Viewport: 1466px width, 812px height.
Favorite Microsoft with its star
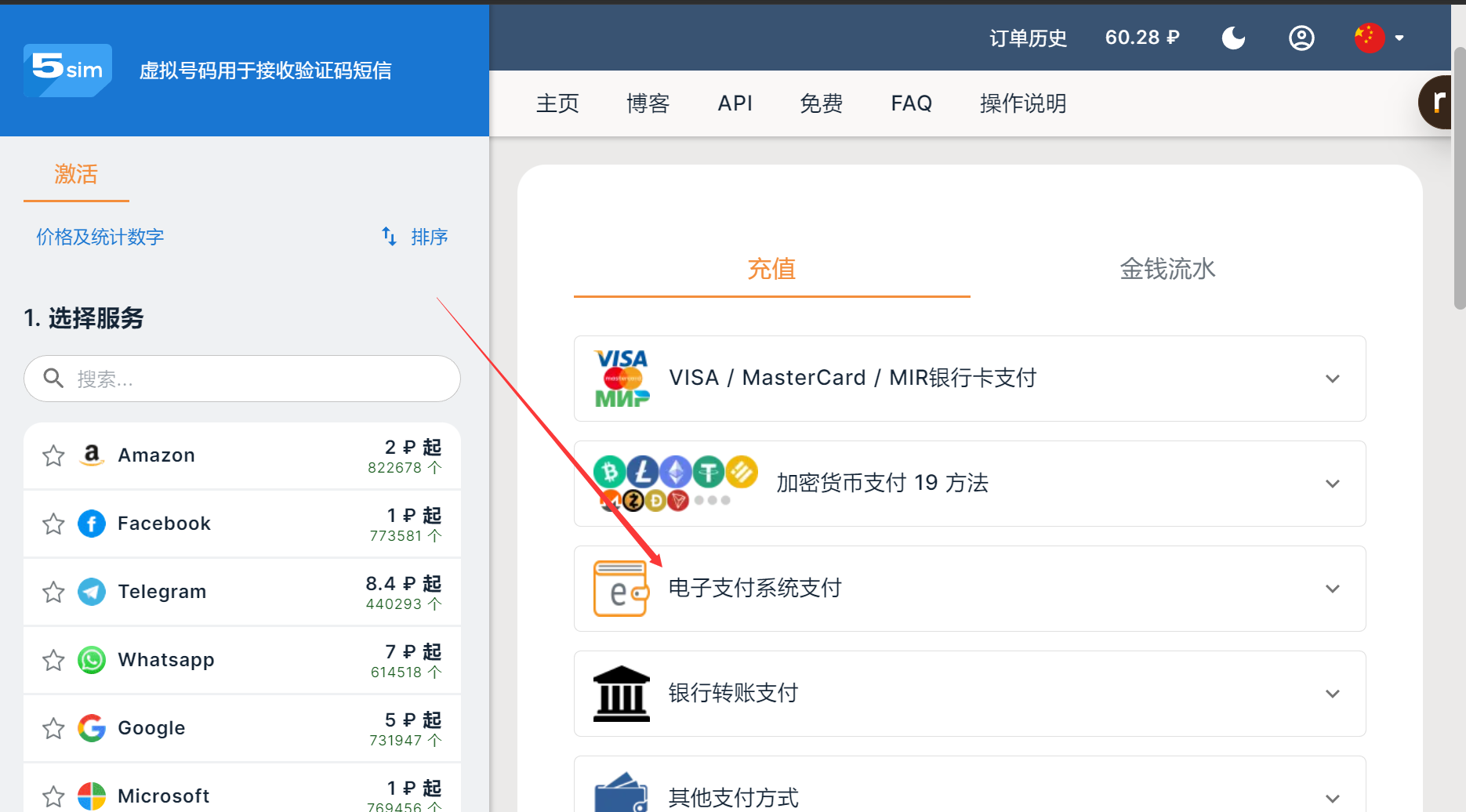(53, 796)
